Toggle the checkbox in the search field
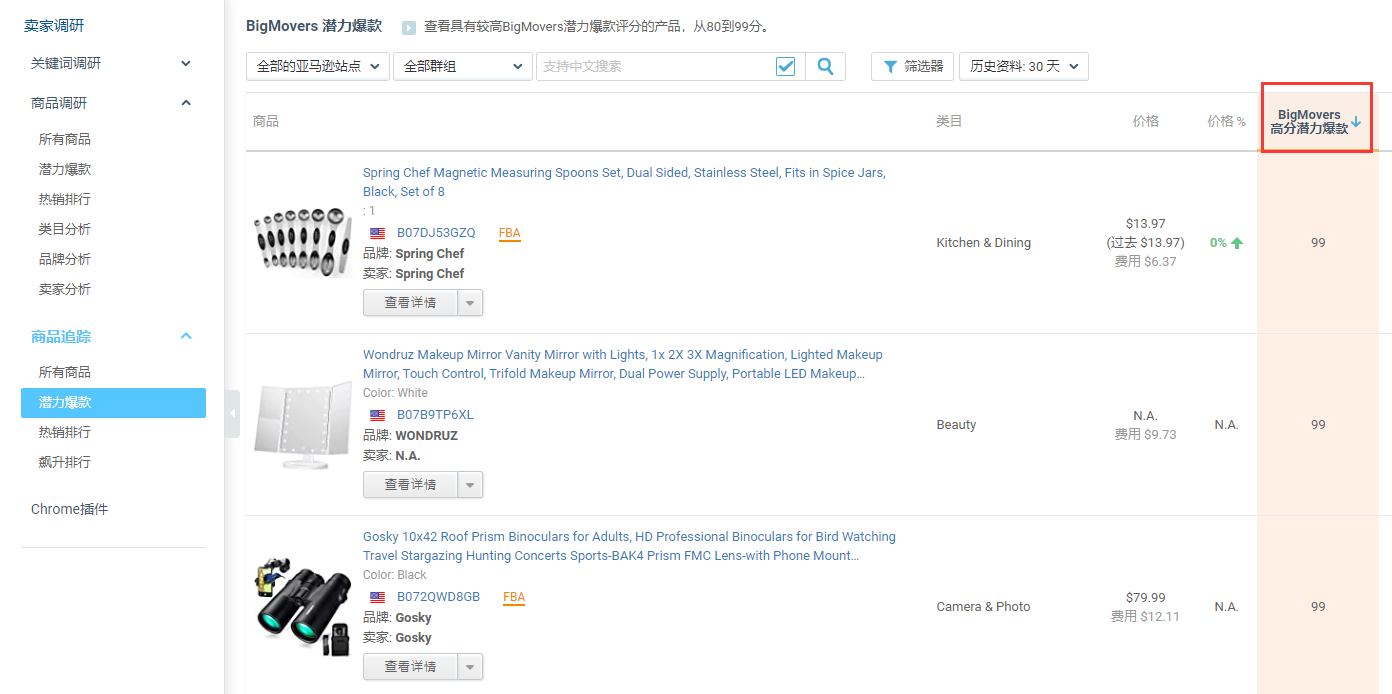This screenshot has height=694, width=1392. point(786,66)
